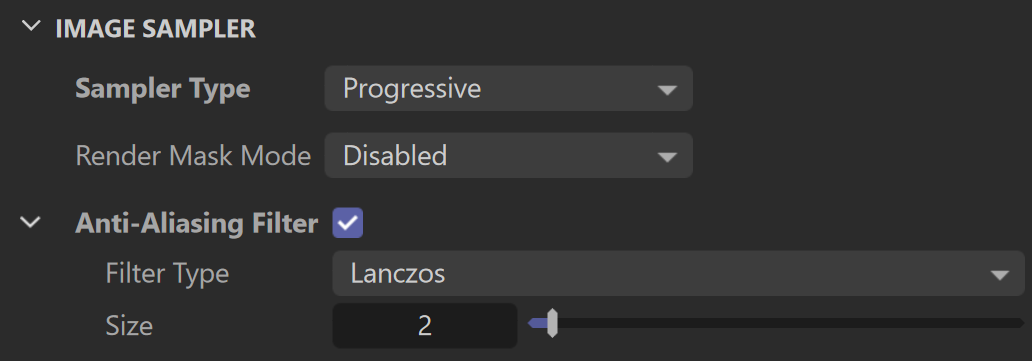Click the far right end of Size slider

(x=1021, y=323)
